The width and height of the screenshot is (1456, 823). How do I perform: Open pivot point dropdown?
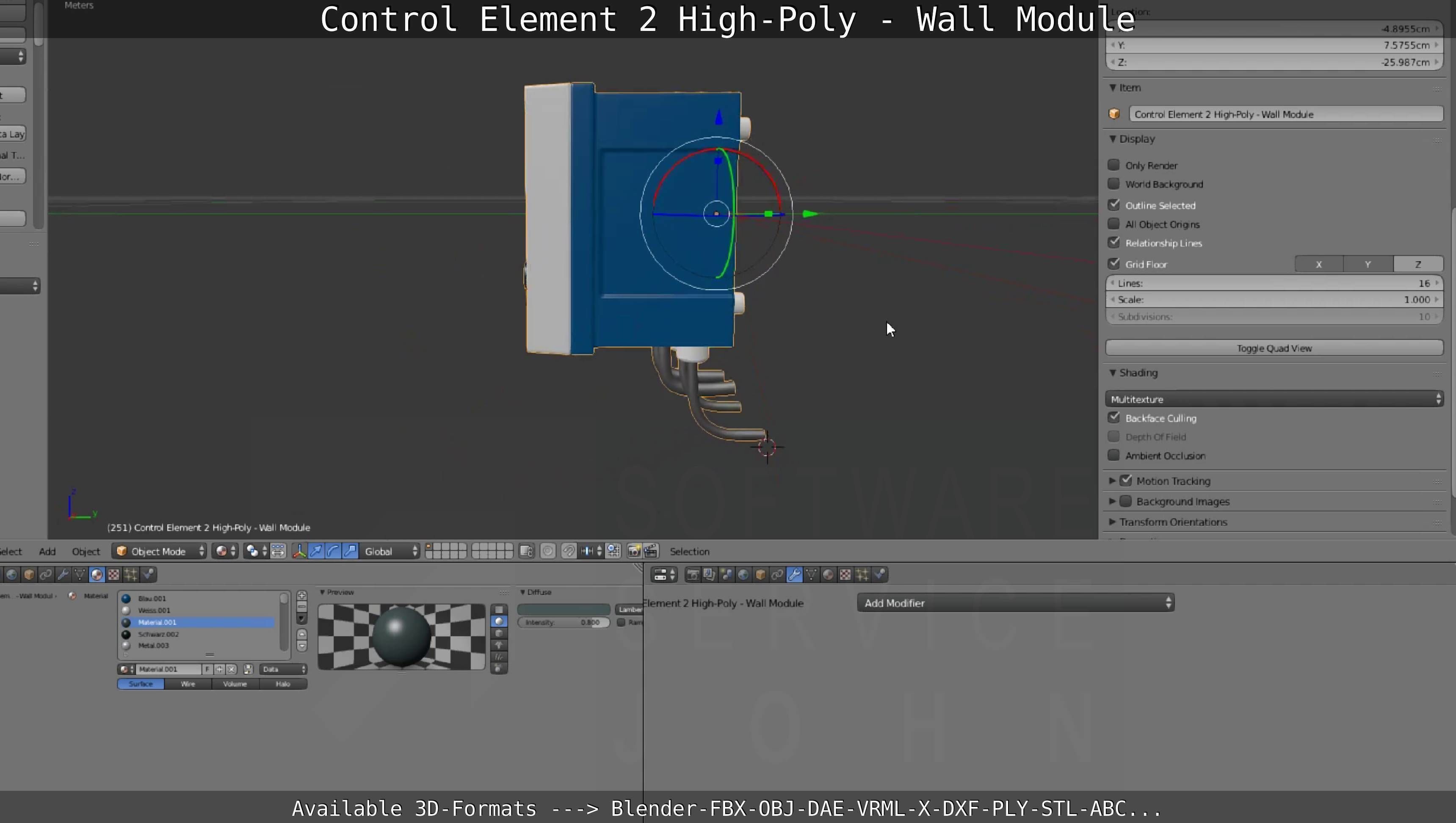pyautogui.click(x=256, y=551)
